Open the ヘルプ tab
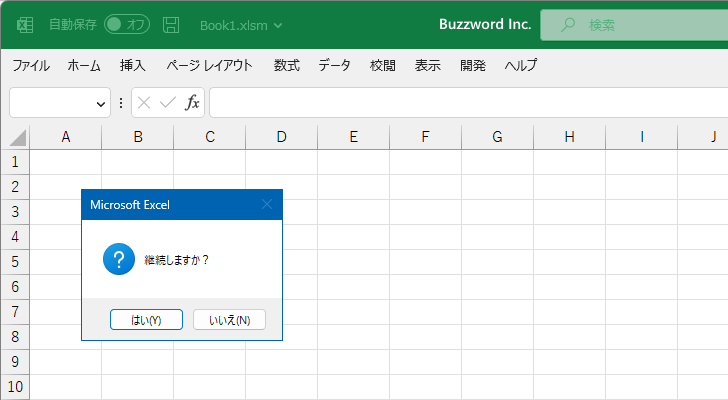Screen dimensions: 728x400 coord(521,65)
